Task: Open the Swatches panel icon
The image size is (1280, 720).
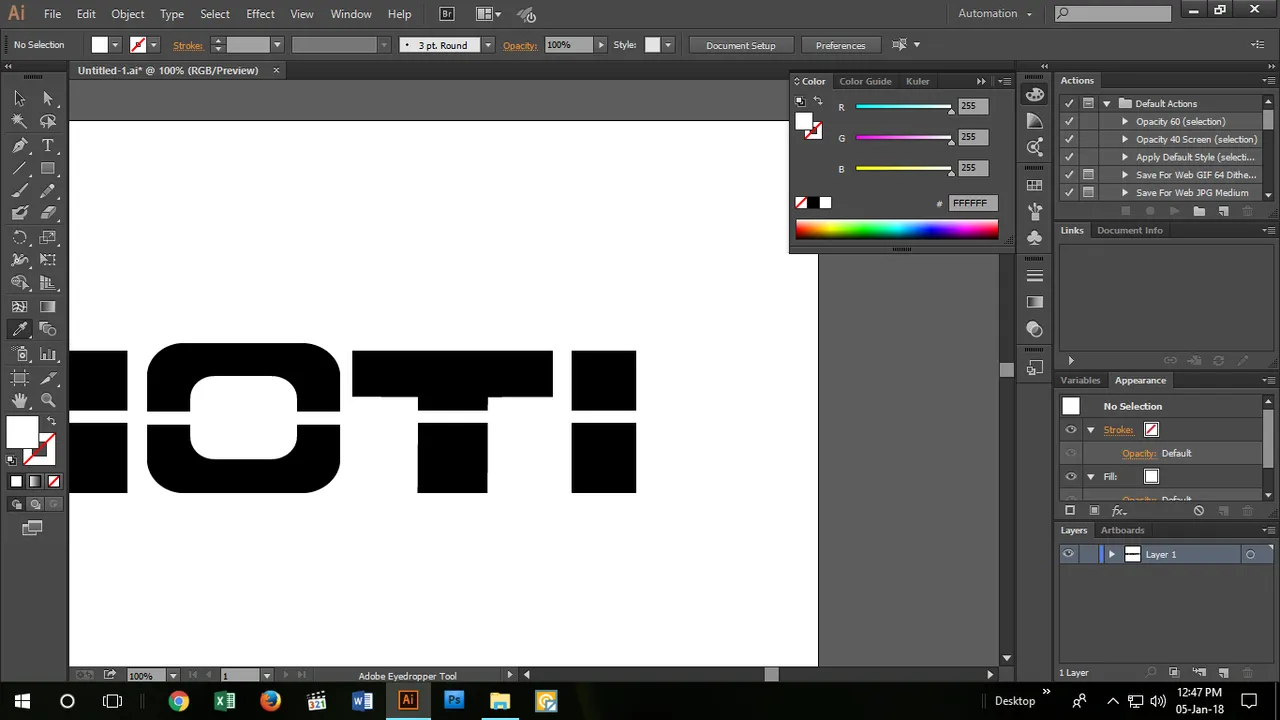Action: 1035,186
